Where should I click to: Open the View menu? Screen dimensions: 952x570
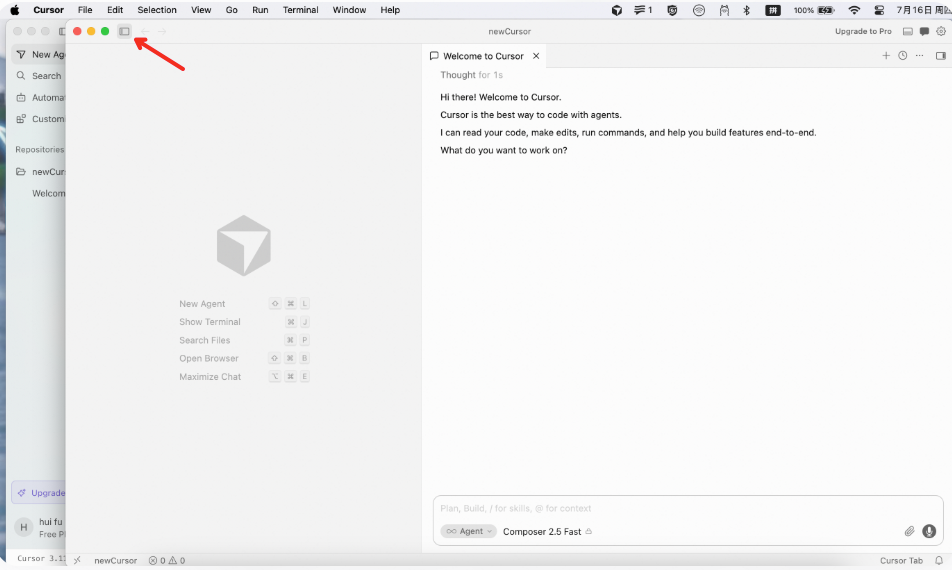click(x=201, y=10)
